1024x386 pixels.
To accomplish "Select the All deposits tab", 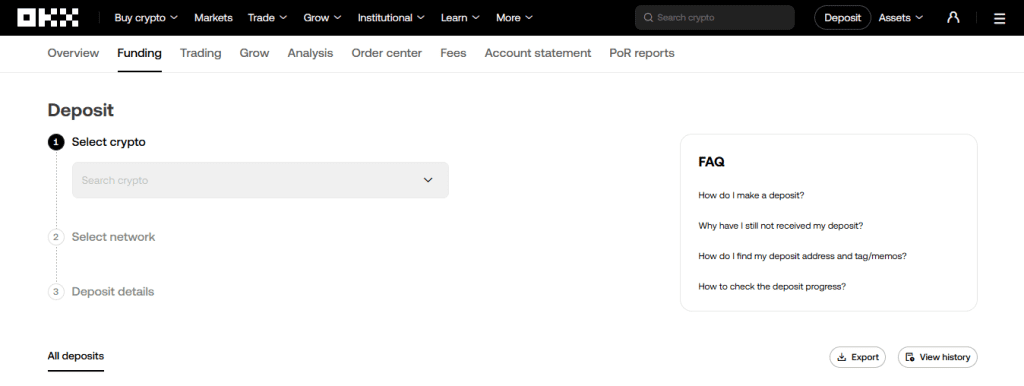I will 76,356.
